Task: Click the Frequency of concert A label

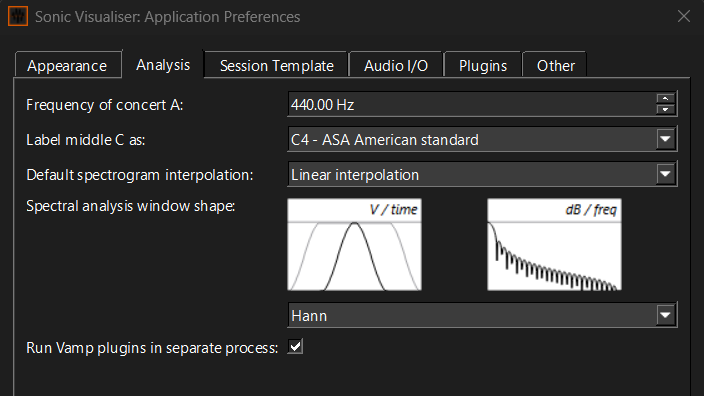Action: click(x=105, y=105)
